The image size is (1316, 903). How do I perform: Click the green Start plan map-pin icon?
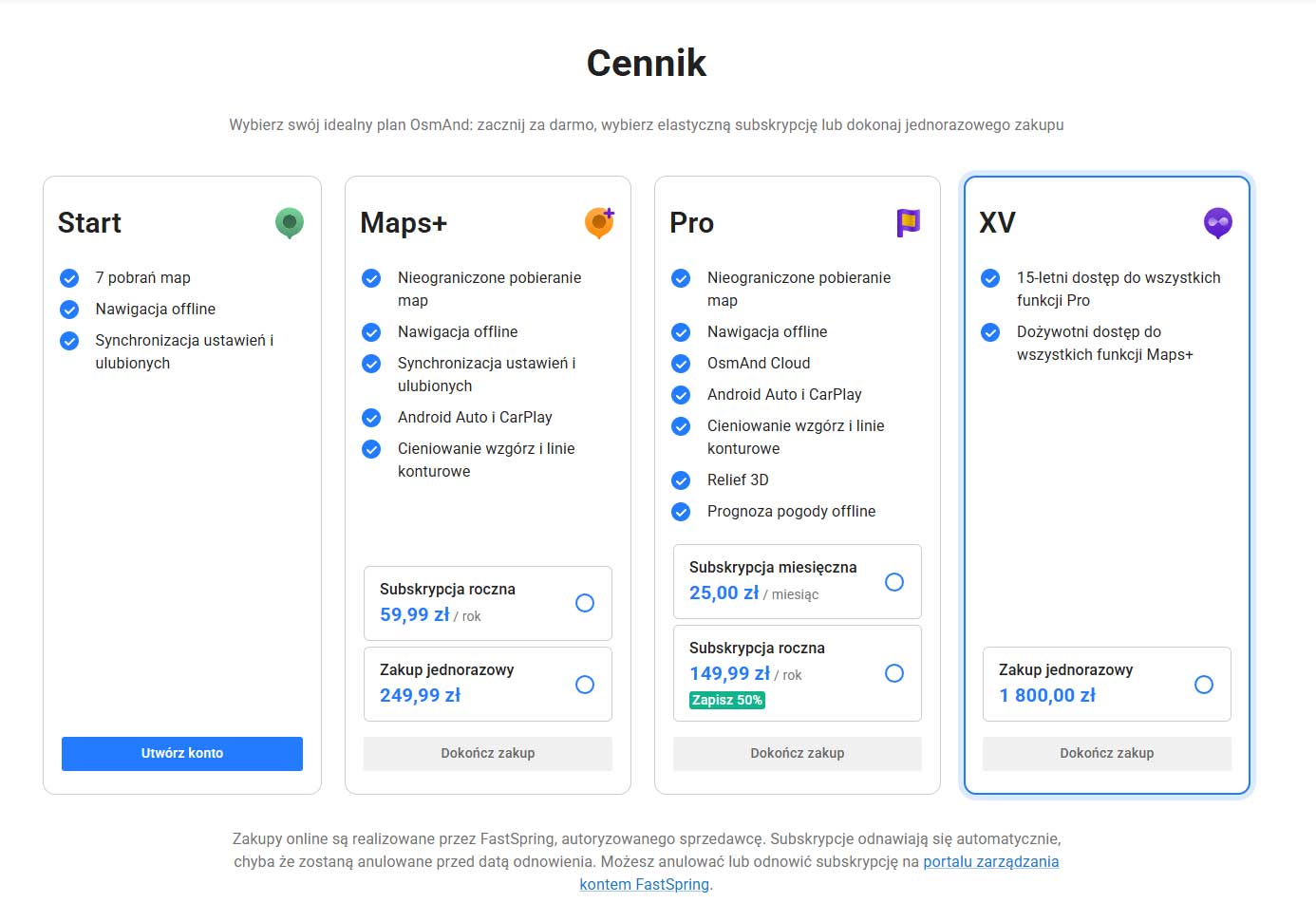point(290,223)
